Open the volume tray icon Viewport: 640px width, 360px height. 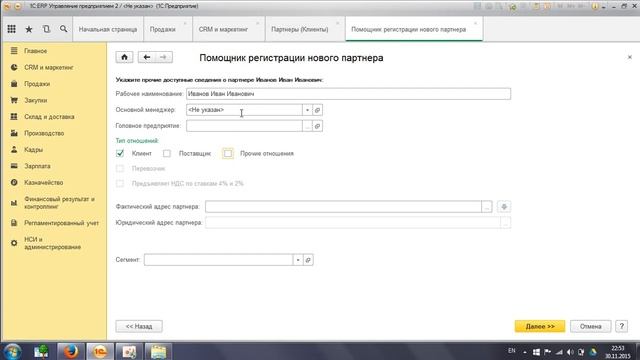click(570, 352)
